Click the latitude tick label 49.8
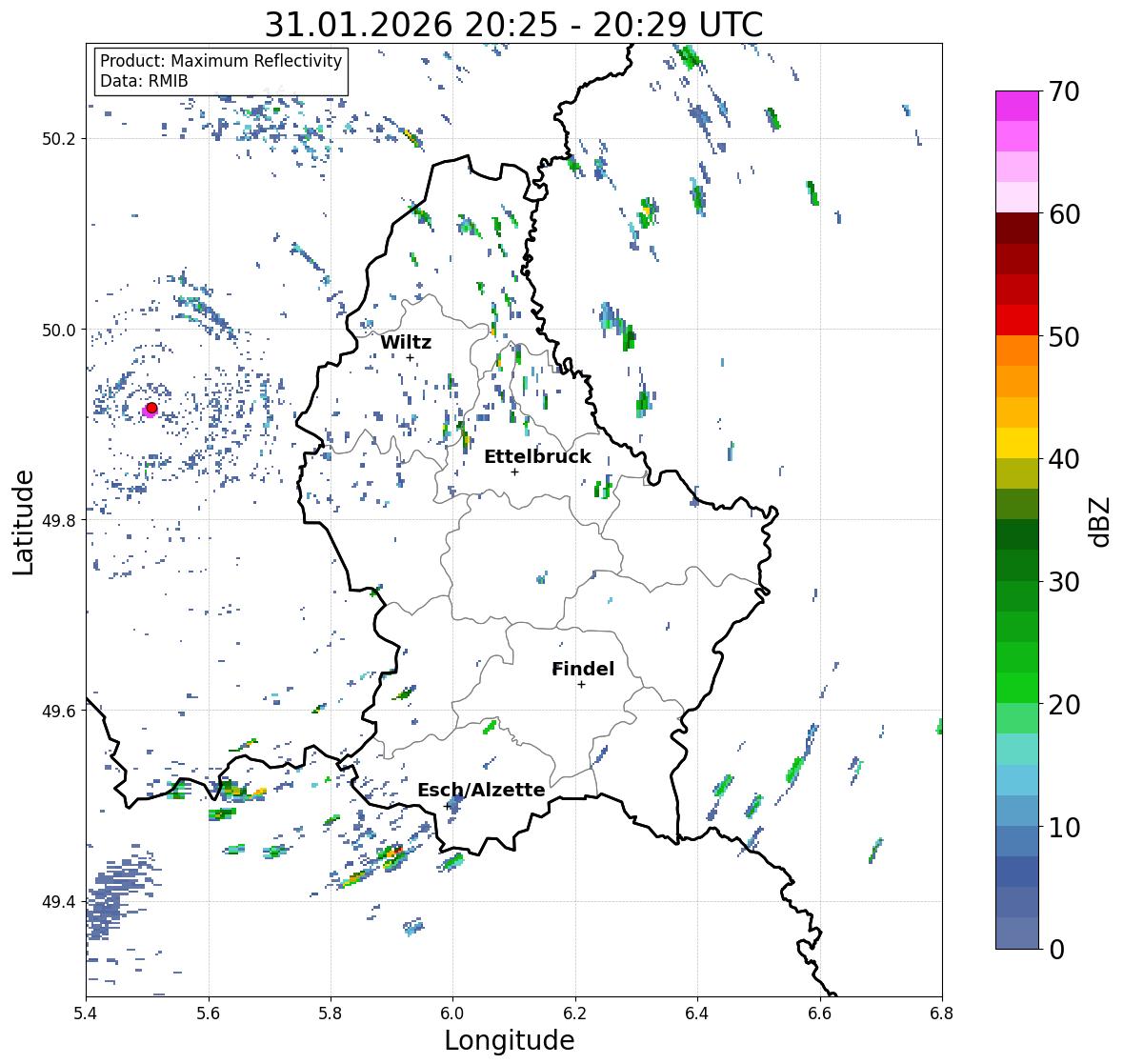1123x1064 pixels. (x=59, y=520)
